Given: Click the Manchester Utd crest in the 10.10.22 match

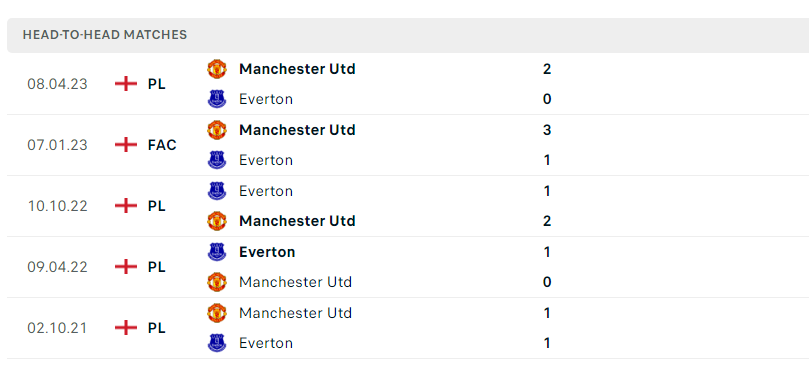Looking at the screenshot, I should (217, 221).
